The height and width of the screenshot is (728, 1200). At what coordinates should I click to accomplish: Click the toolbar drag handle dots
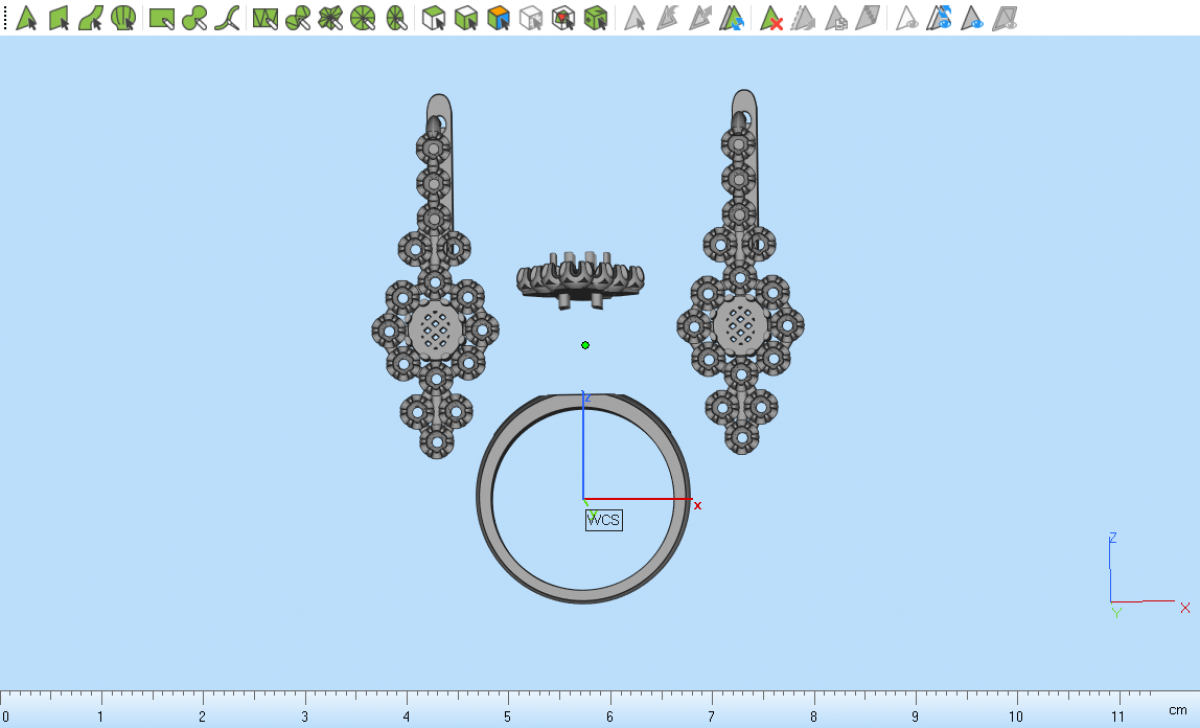[5, 17]
